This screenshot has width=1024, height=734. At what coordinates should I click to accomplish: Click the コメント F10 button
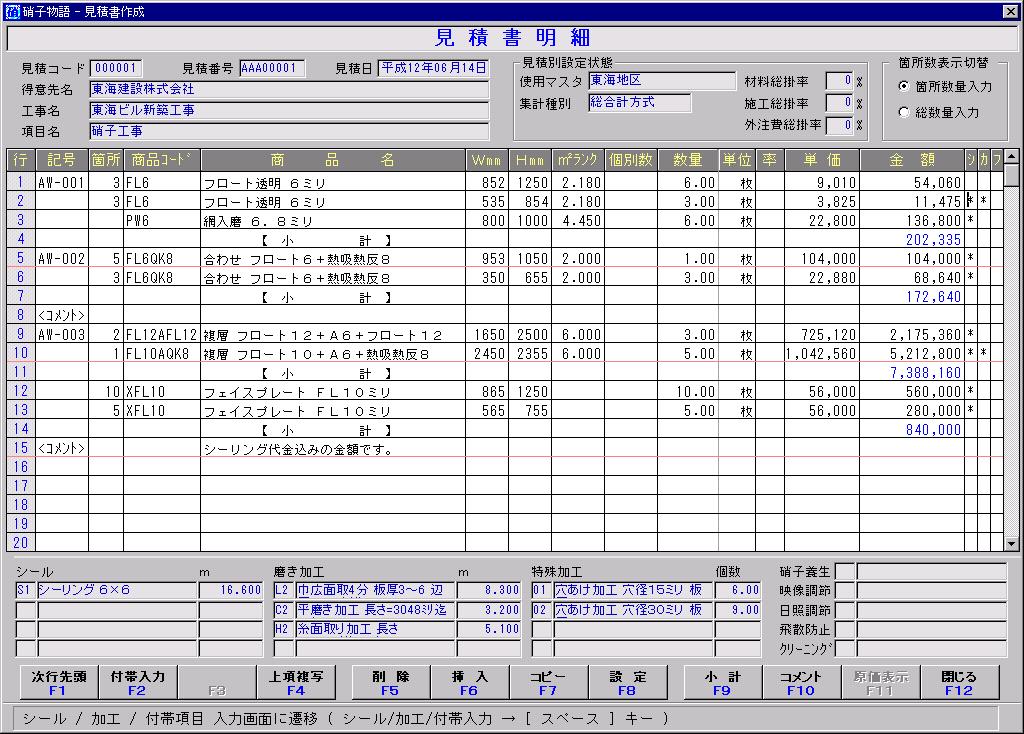click(x=801, y=682)
